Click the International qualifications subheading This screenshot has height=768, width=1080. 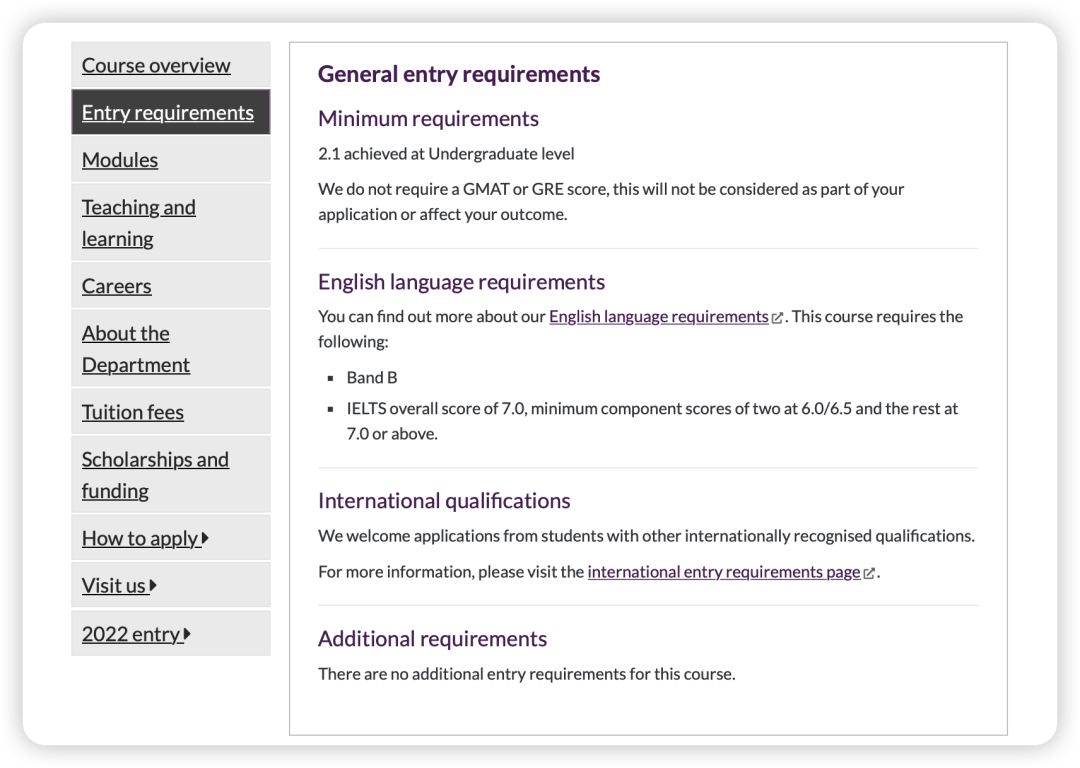[444, 501]
